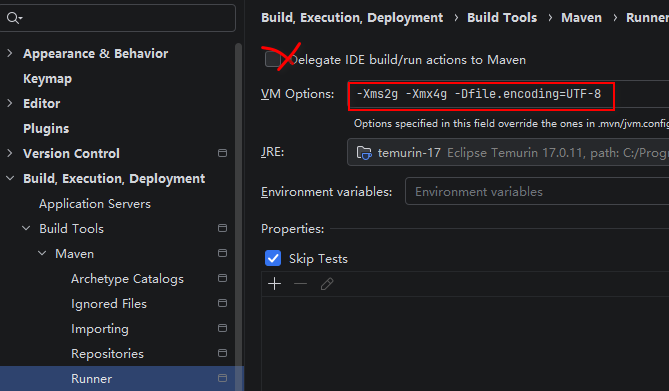Open the JRE temurin-17 dropdown
Viewport: 669px width, 391px height.
508,152
